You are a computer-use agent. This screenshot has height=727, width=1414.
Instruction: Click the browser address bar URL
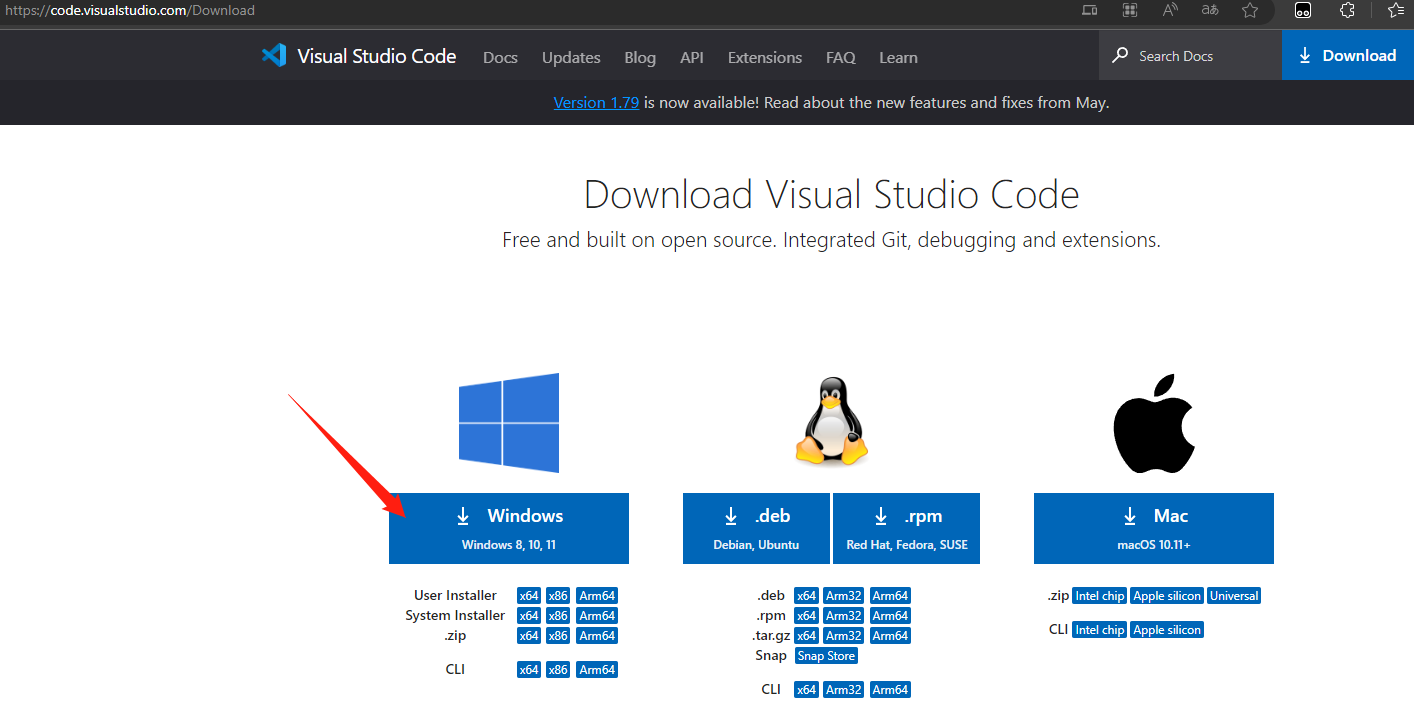pos(130,10)
